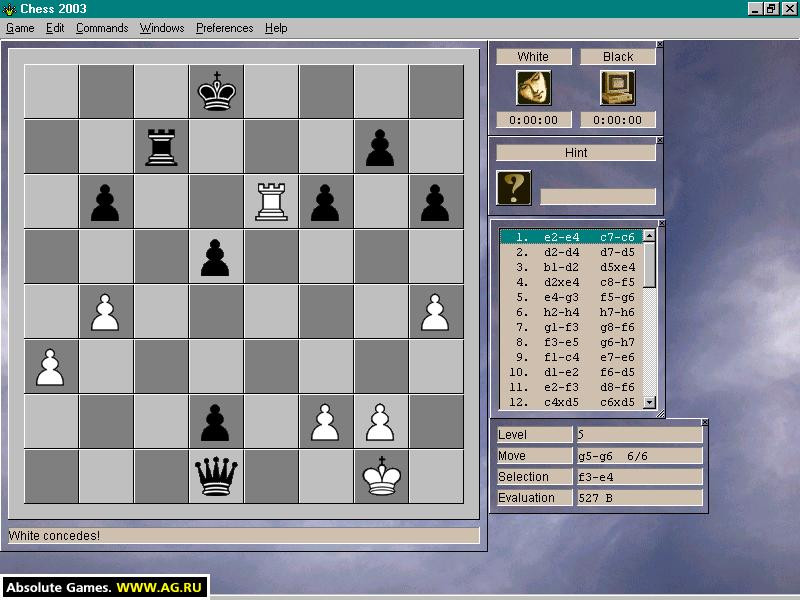The width and height of the screenshot is (800, 600).
Task: Close the players clock panel
Action: click(660, 44)
